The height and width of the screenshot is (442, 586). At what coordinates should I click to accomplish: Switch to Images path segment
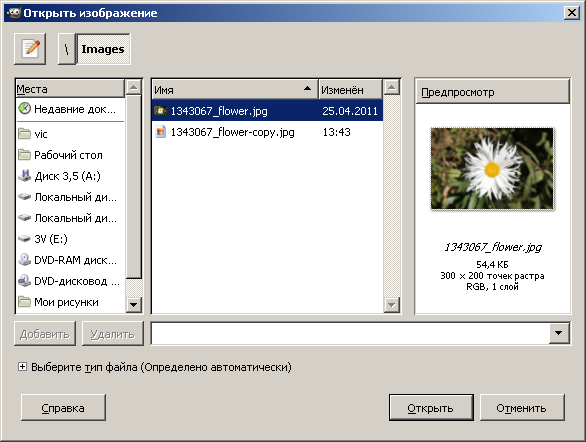point(103,49)
